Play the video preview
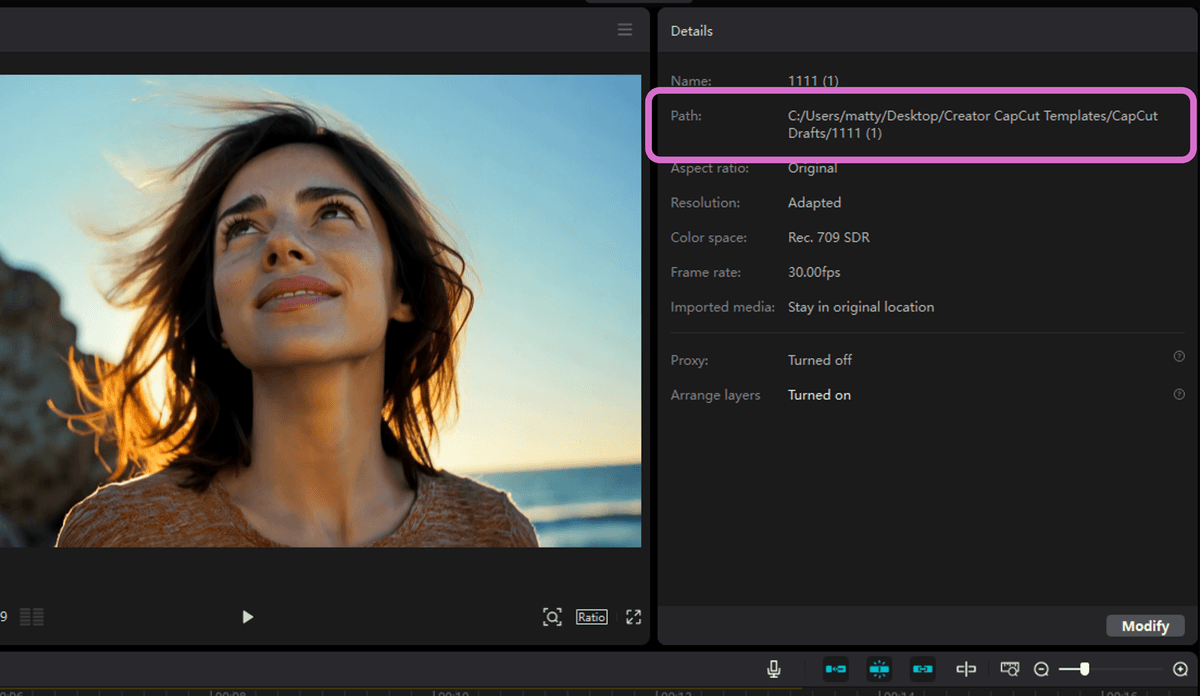The image size is (1200, 696). (x=248, y=617)
